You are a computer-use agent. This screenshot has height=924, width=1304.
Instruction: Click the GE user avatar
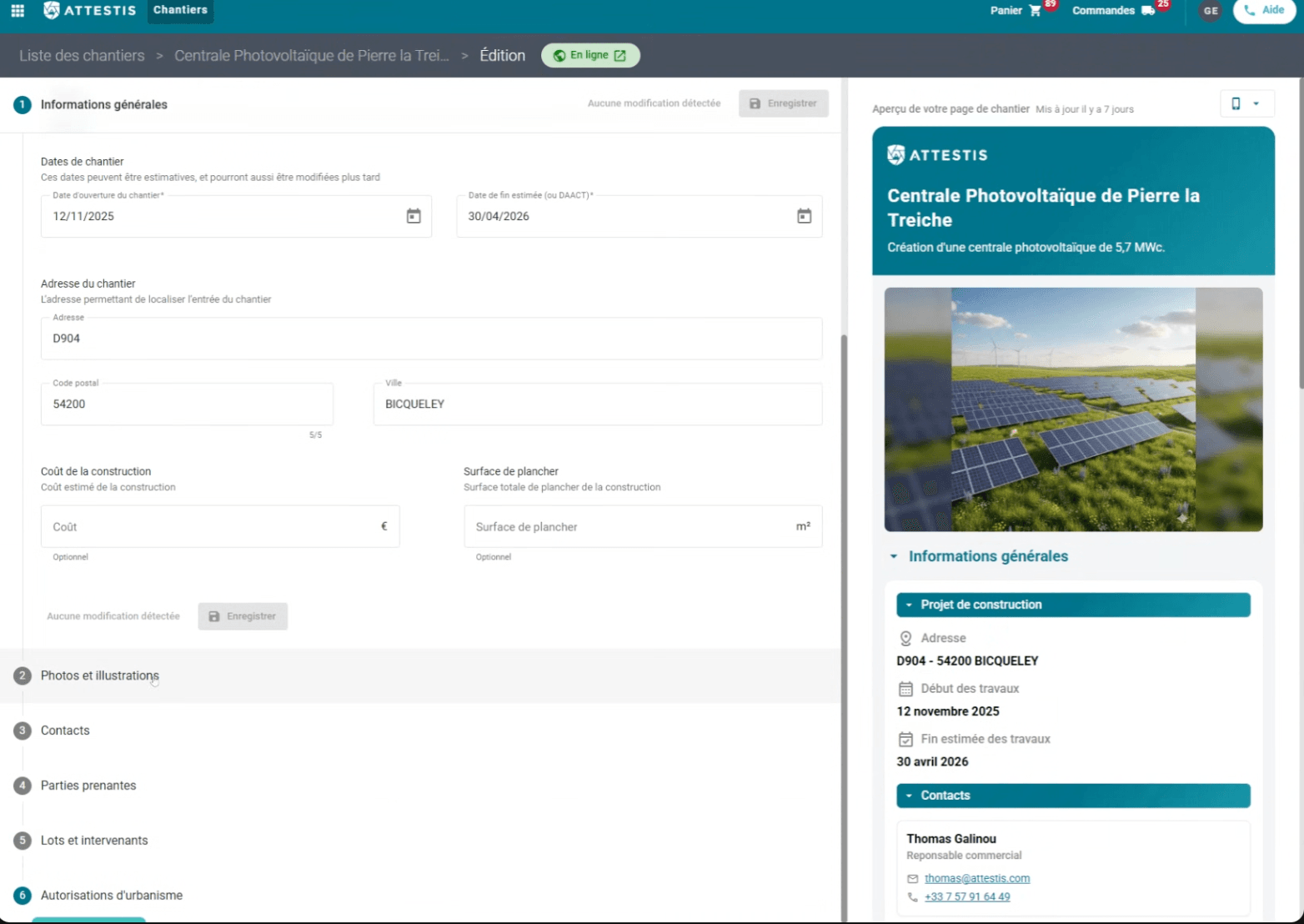coord(1211,11)
